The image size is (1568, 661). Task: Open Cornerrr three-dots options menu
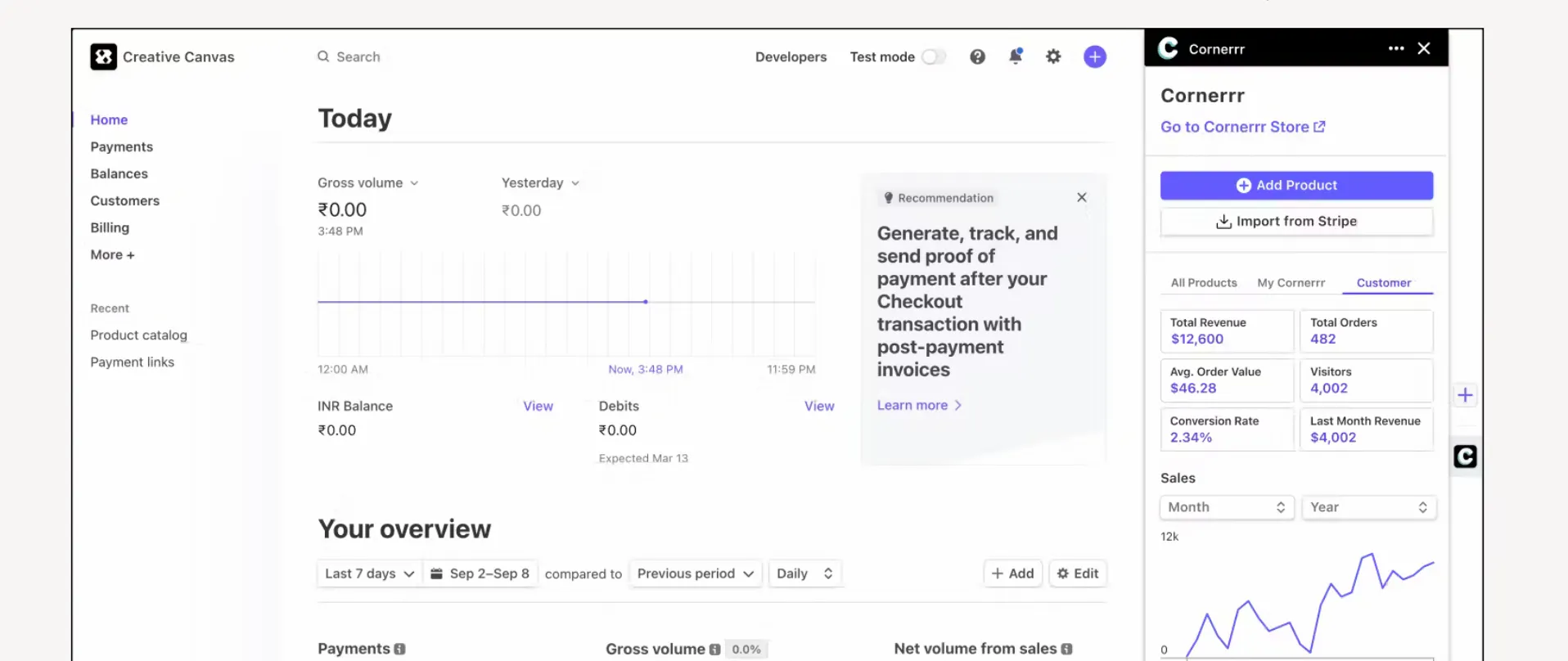(x=1396, y=48)
